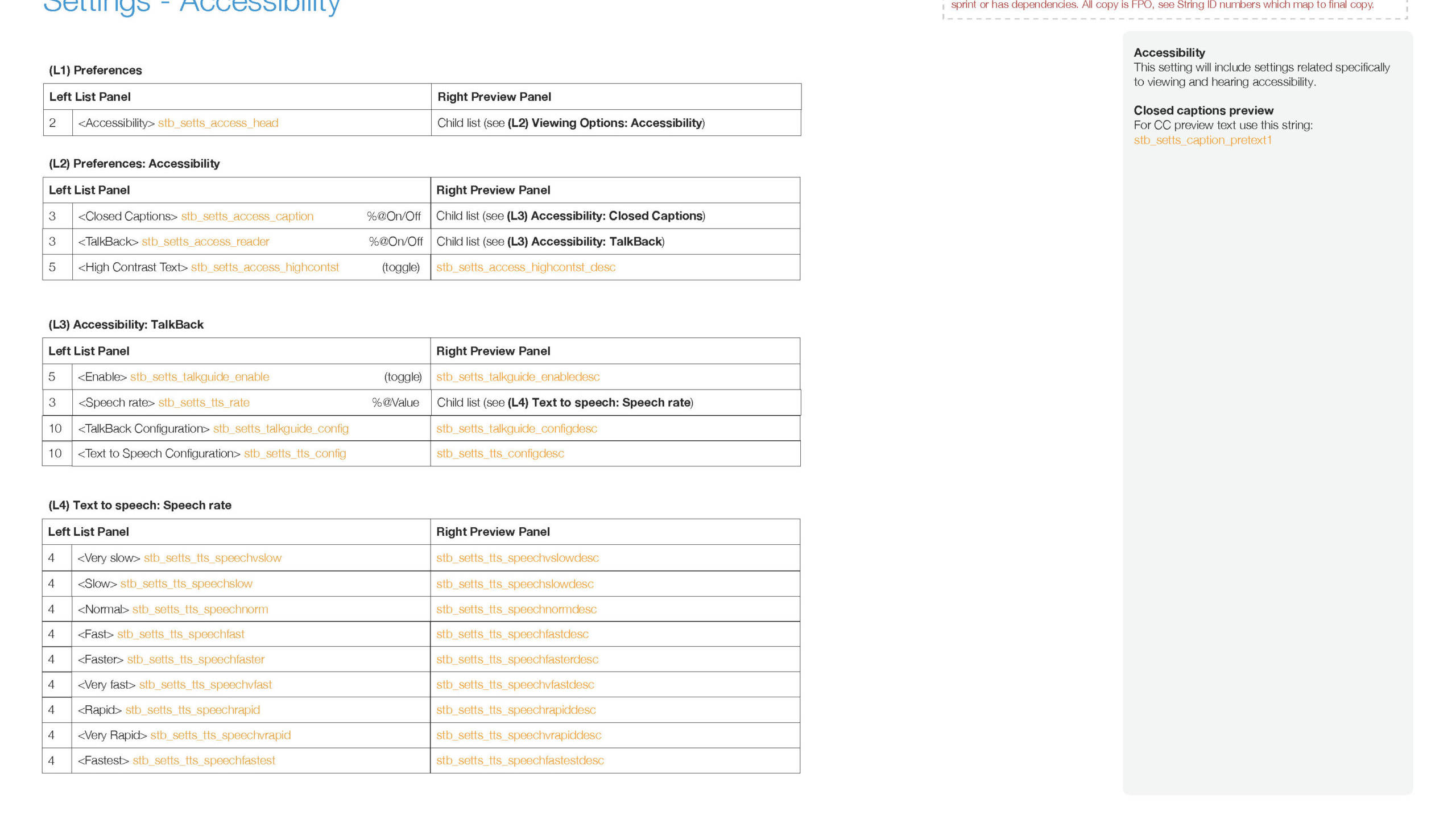The width and height of the screenshot is (1456, 819).
Task: Click the Closed captions preview heading
Action: point(1203,110)
